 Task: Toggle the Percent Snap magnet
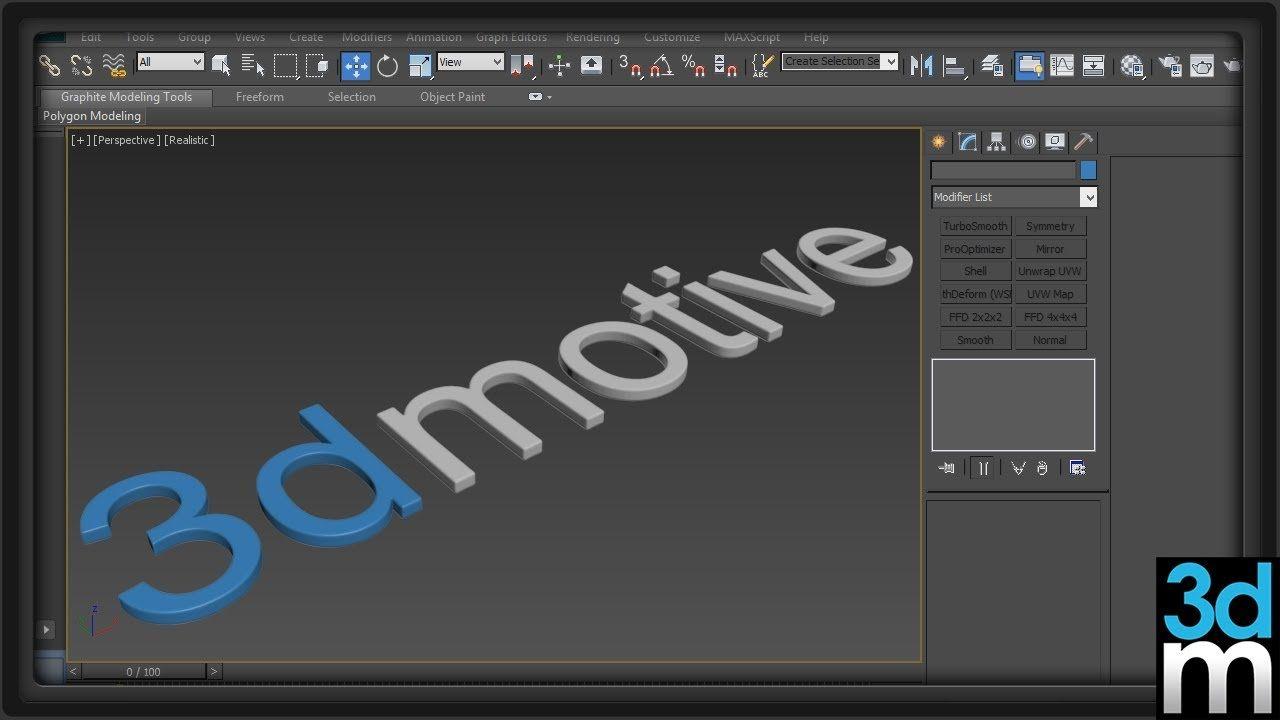coord(694,66)
